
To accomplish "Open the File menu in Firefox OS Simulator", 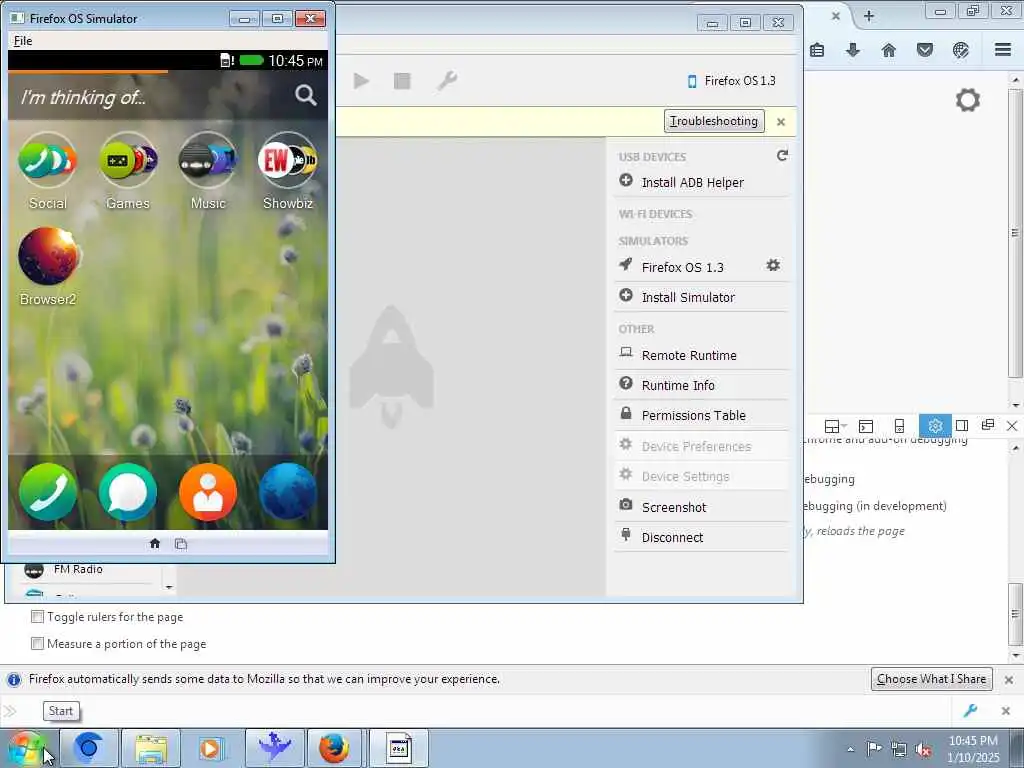I will coord(23,40).
